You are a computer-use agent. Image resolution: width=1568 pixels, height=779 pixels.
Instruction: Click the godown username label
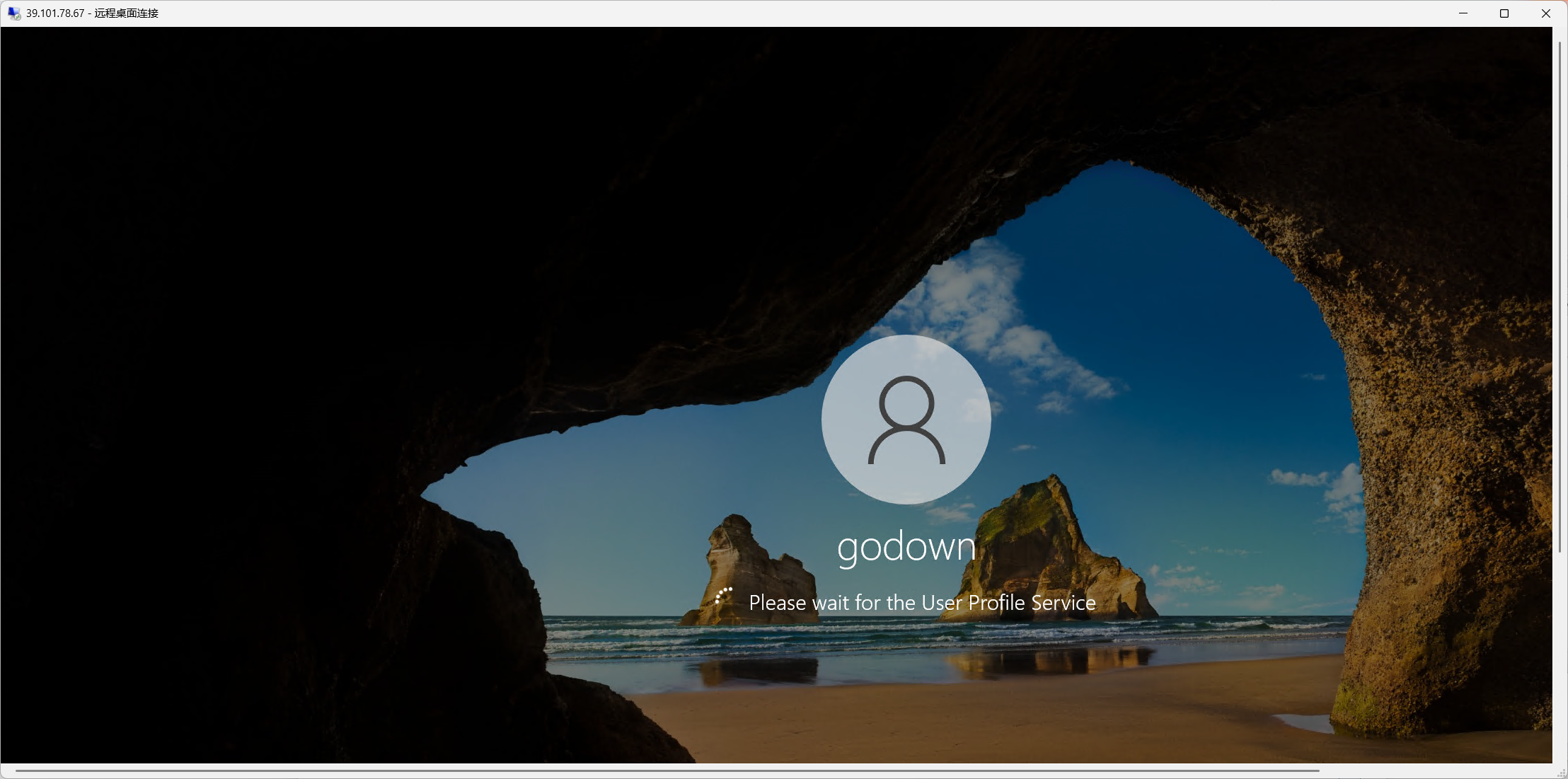tap(906, 547)
